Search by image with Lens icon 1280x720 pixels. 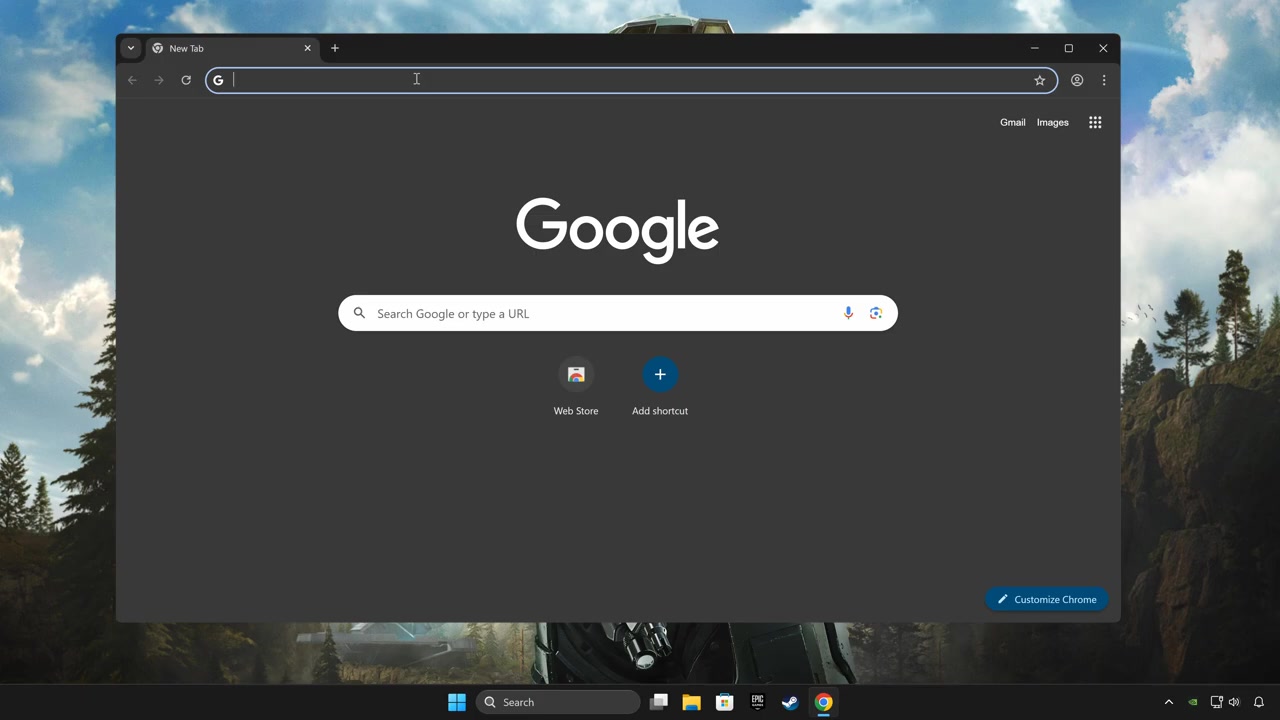pos(876,313)
